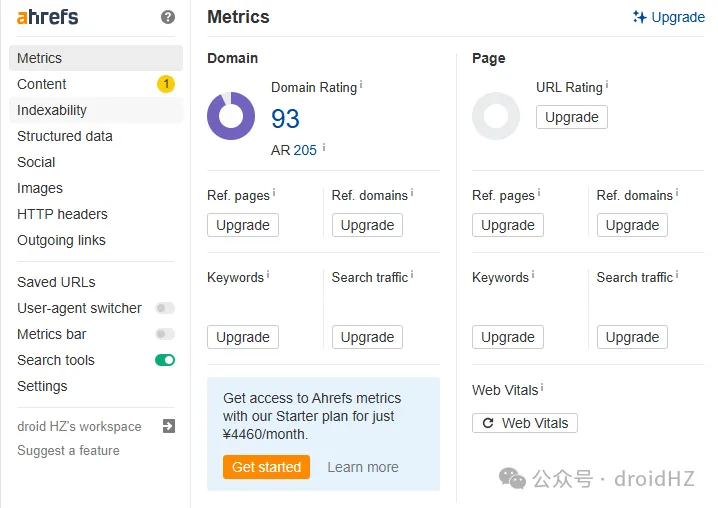Click the workspace sign-out arrow icon
718x508 pixels.
[168, 426]
